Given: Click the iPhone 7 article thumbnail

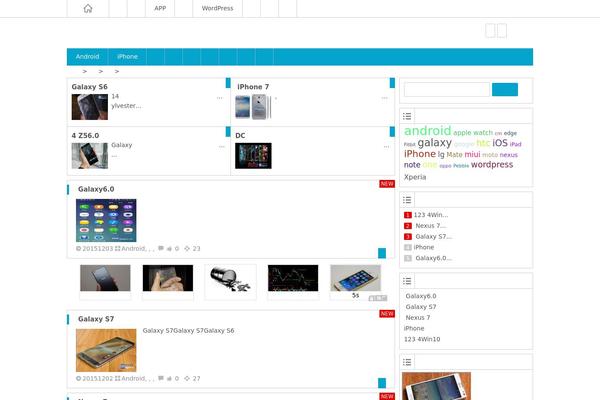Looking at the screenshot, I should tap(253, 107).
